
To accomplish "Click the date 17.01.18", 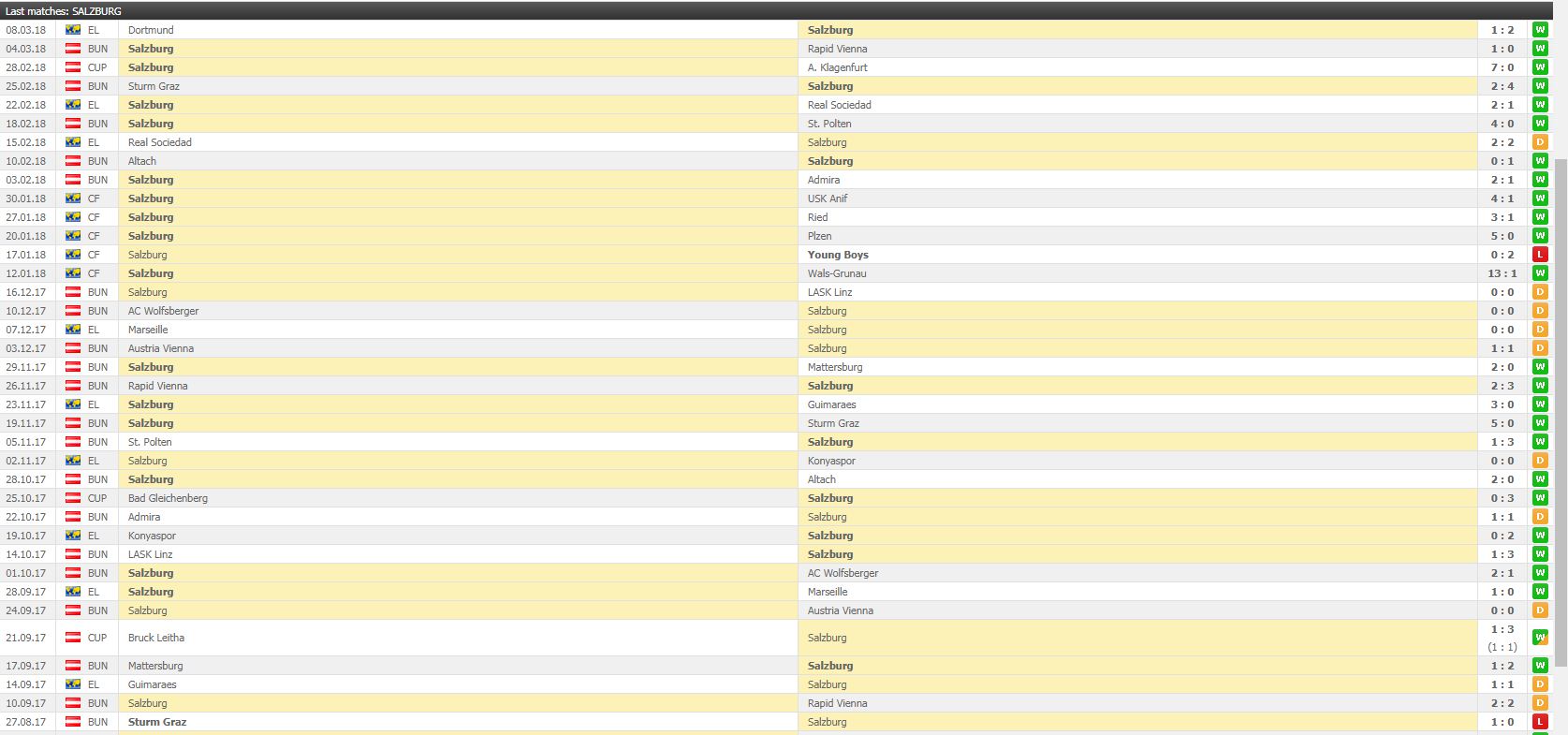I will coord(25,255).
